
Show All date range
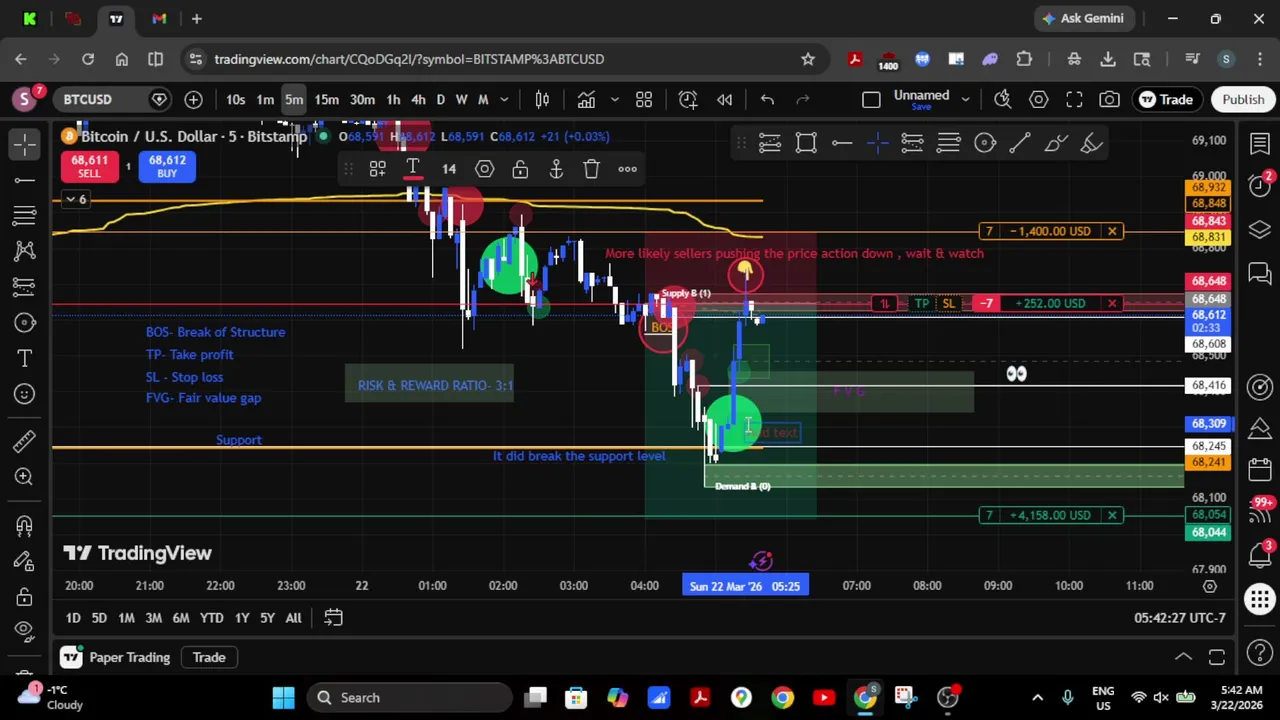293,618
